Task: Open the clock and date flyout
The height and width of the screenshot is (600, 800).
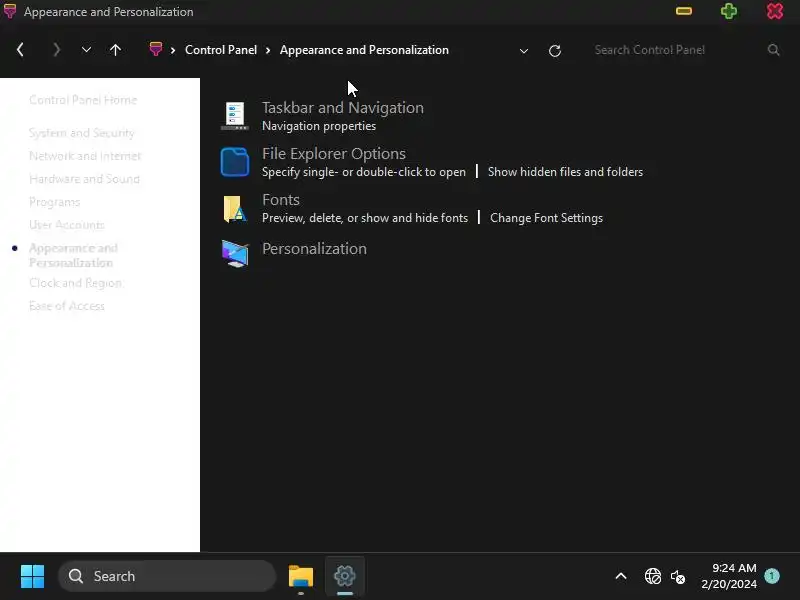Action: pos(729,576)
